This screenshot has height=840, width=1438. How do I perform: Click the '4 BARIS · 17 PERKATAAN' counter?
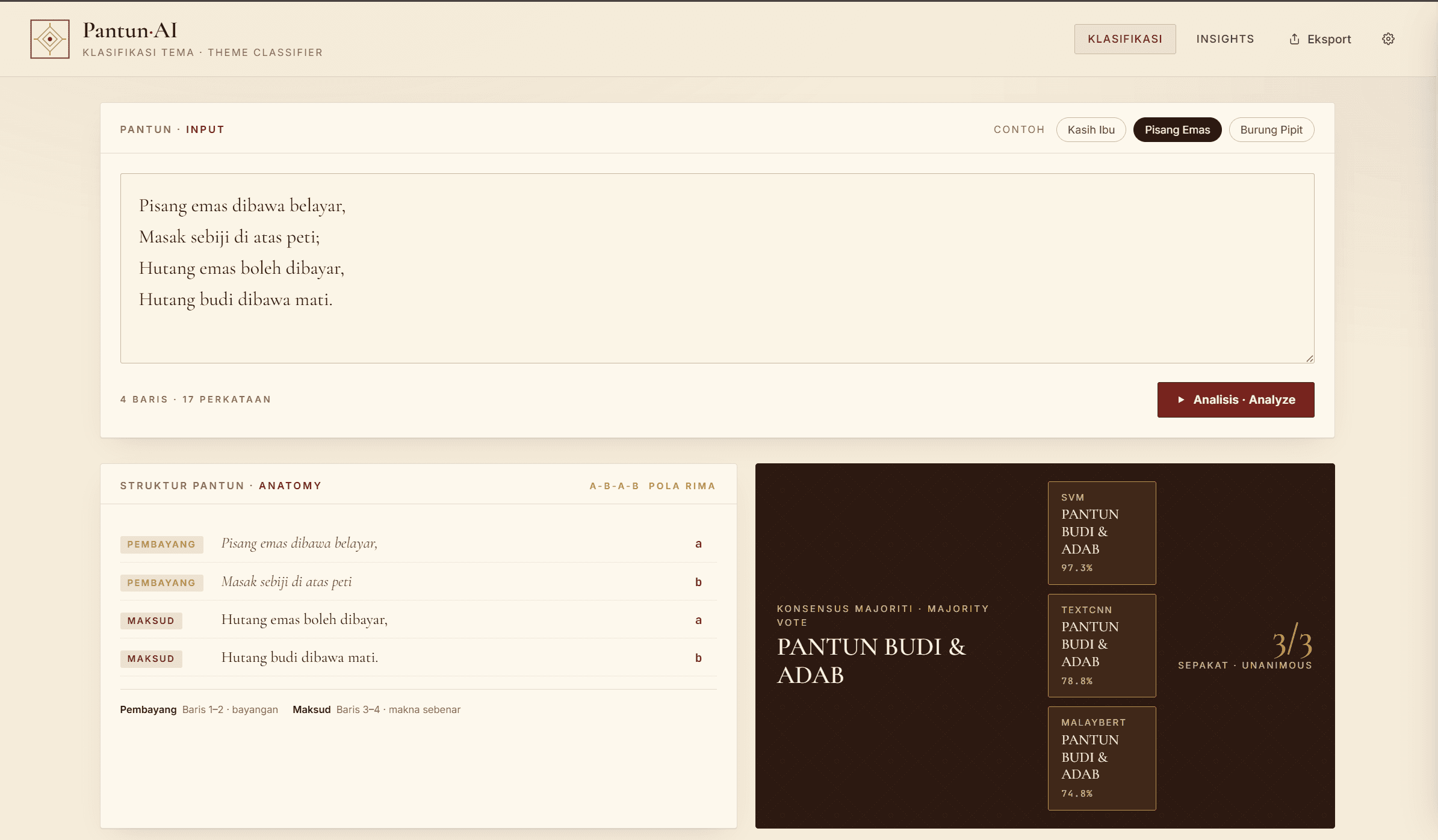click(x=196, y=400)
